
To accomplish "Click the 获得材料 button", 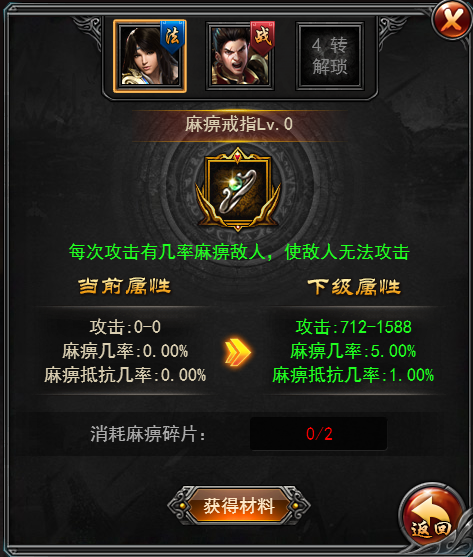I will pyautogui.click(x=239, y=506).
